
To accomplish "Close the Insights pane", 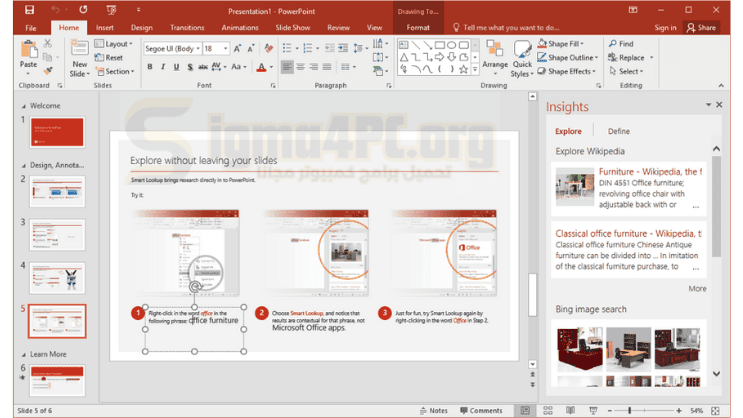I will [719, 105].
